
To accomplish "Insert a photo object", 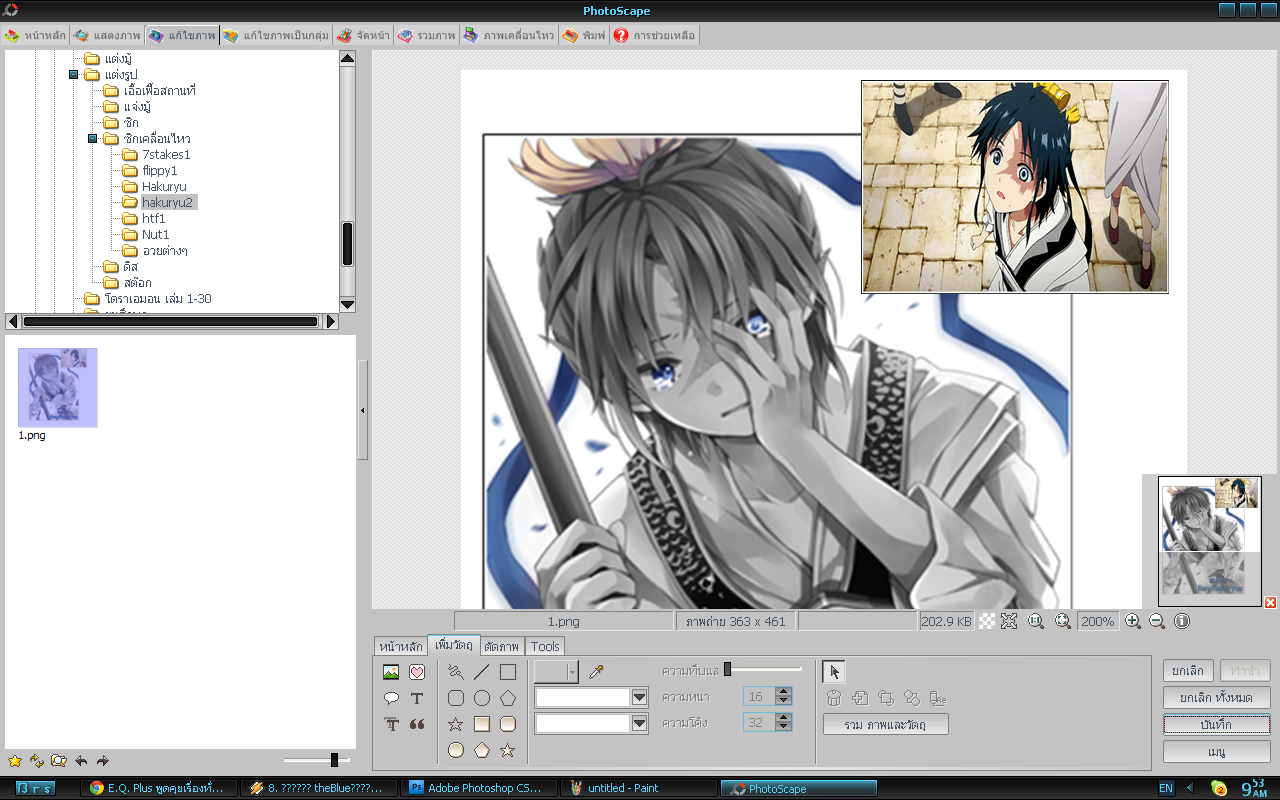I will pyautogui.click(x=391, y=672).
